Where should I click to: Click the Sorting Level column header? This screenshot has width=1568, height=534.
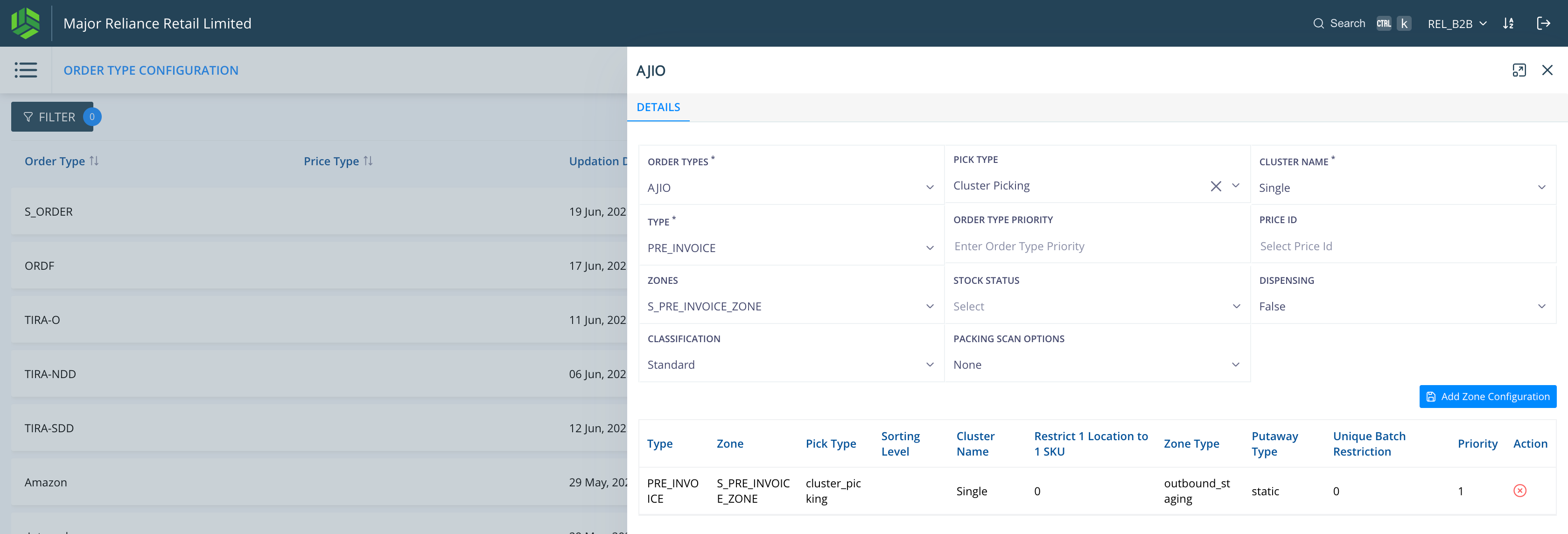[x=900, y=444]
